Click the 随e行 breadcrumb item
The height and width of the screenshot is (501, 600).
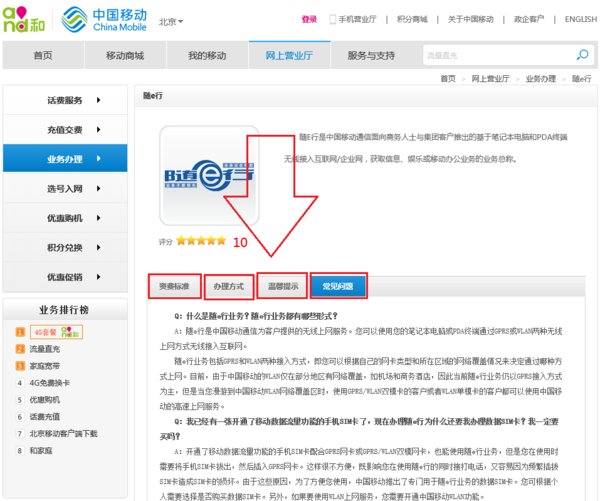click(582, 79)
